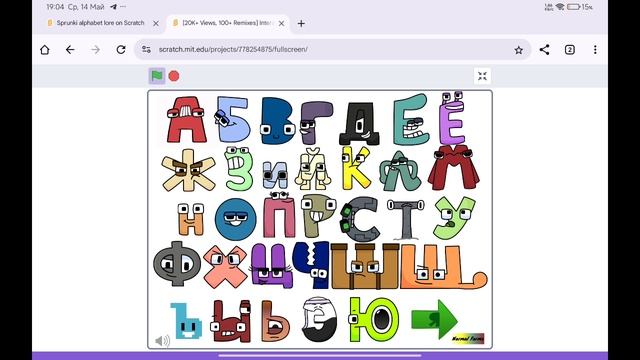Screen dimensions: 640x360
Task: Select the teal letter Е character
Action: [411, 119]
